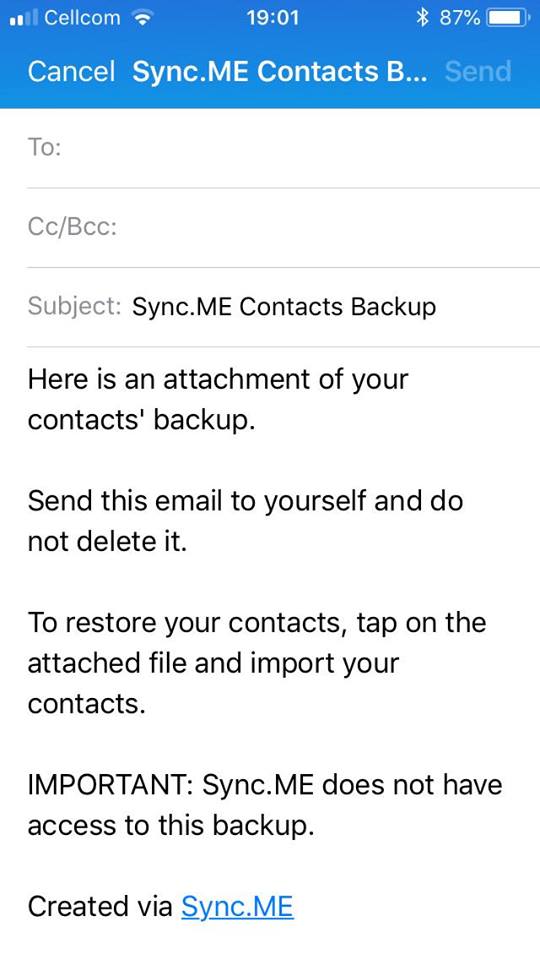Place cursor in 'Send this email to yourself' paragraph

pyautogui.click(x=245, y=520)
